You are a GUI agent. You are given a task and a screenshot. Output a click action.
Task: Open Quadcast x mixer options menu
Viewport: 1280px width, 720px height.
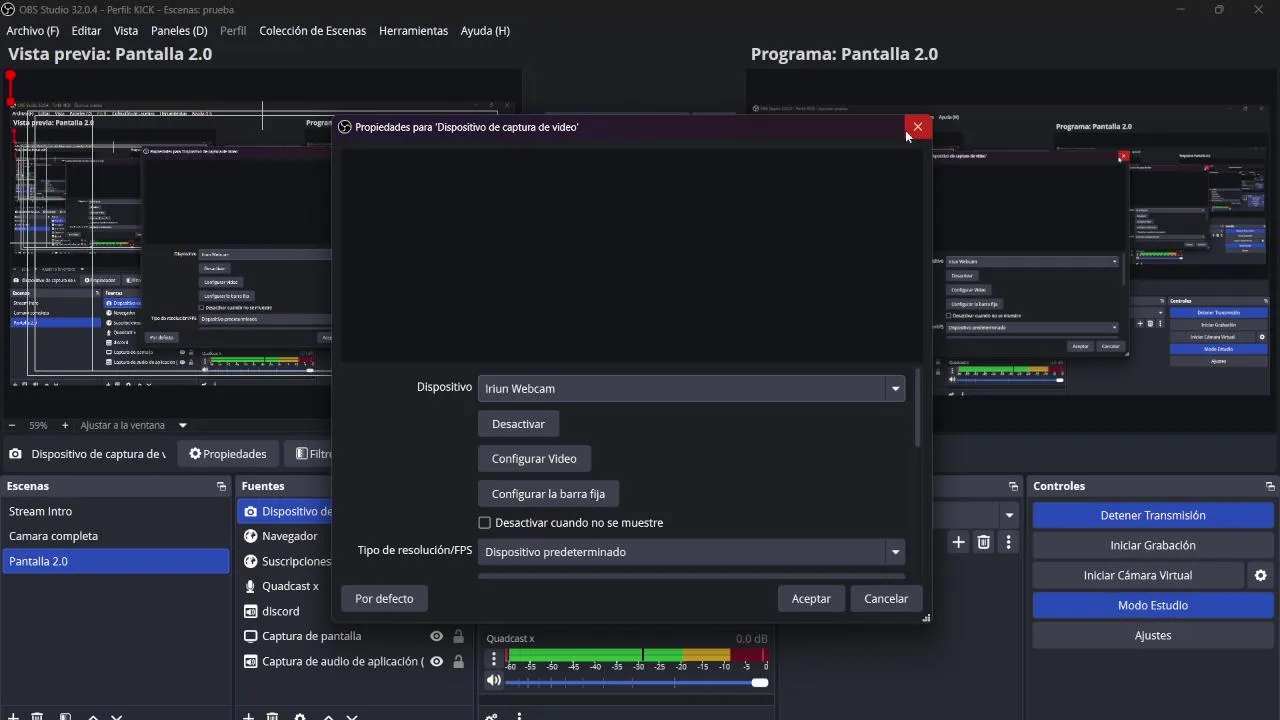point(493,659)
